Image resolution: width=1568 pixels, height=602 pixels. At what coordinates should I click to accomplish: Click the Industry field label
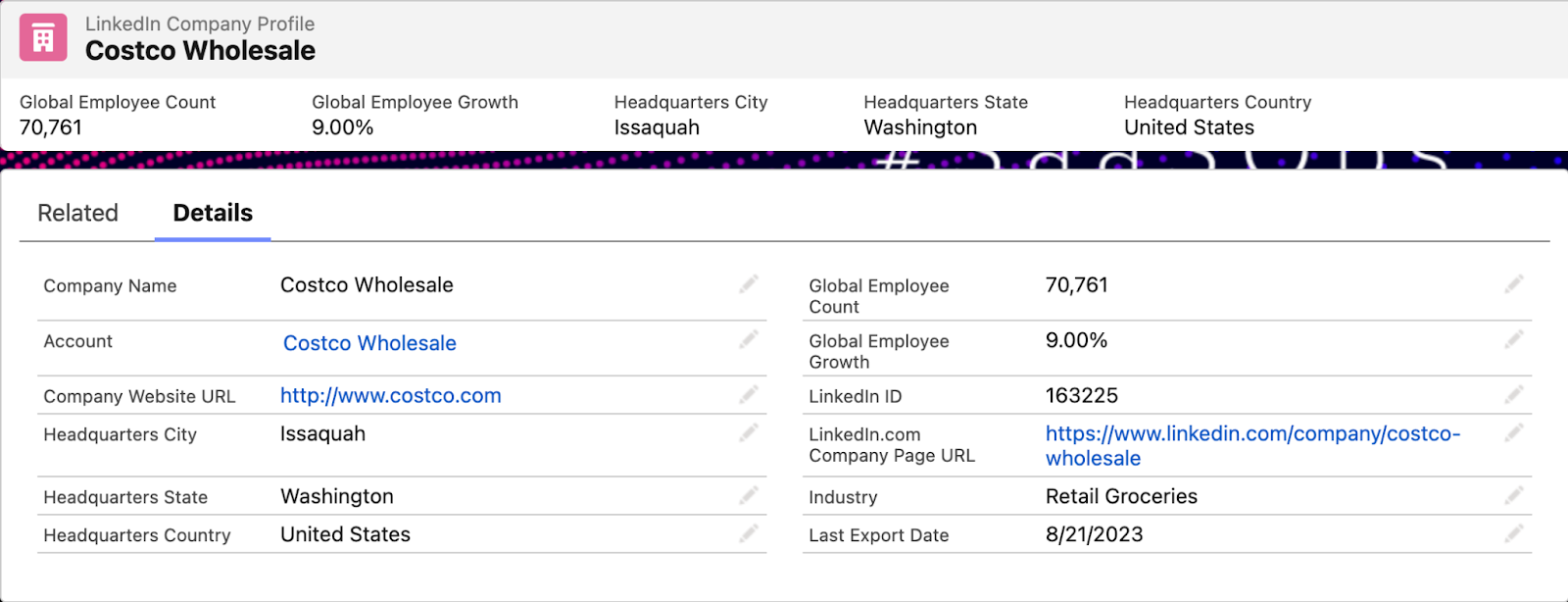coord(843,497)
